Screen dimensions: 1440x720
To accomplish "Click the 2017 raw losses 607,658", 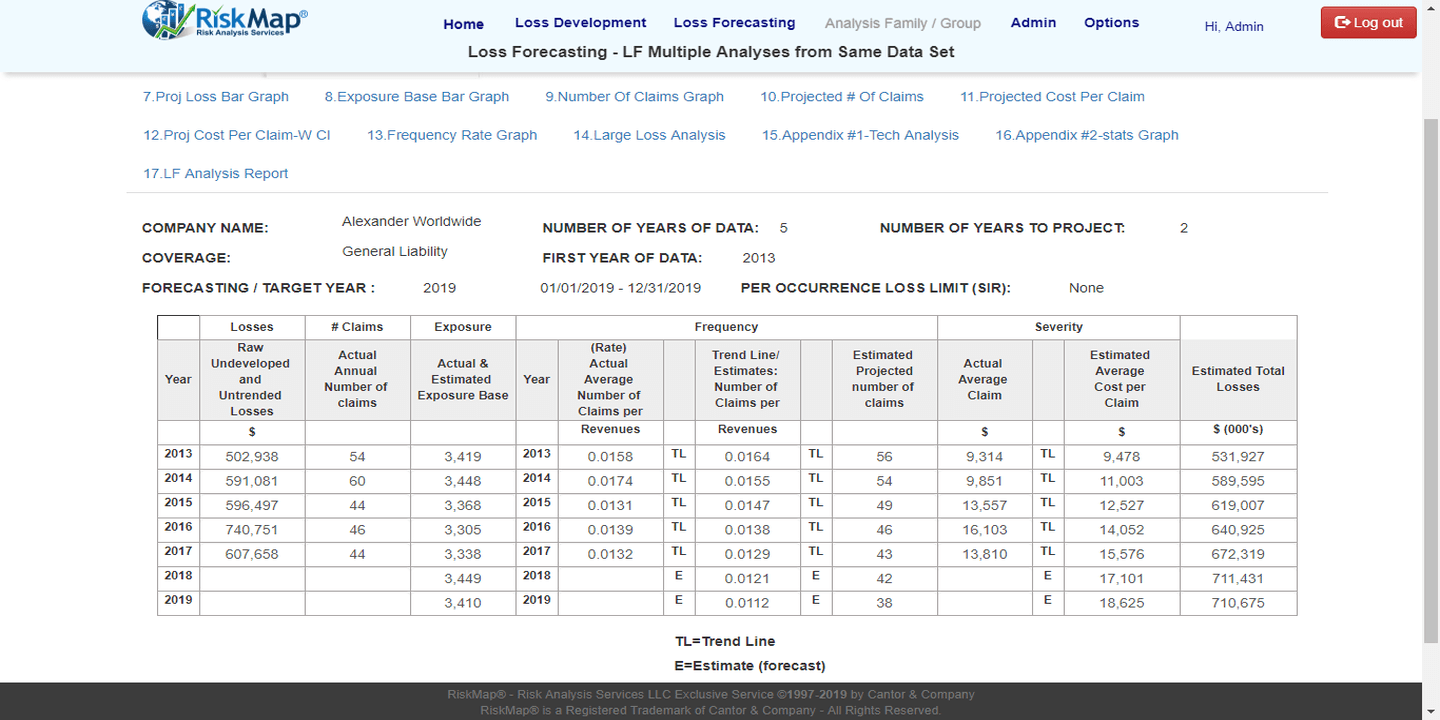I will (252, 554).
